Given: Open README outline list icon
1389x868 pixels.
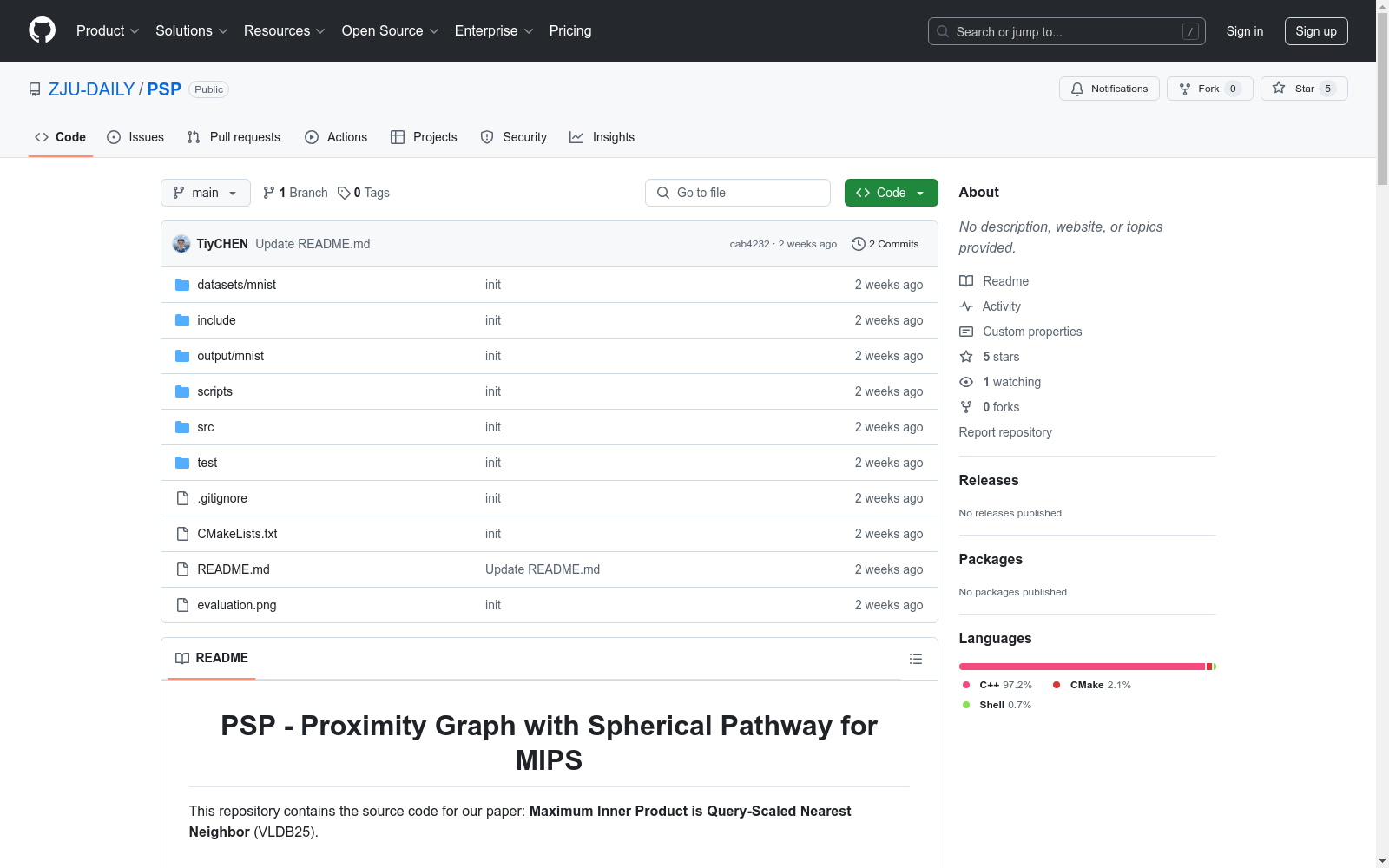Looking at the screenshot, I should (915, 659).
